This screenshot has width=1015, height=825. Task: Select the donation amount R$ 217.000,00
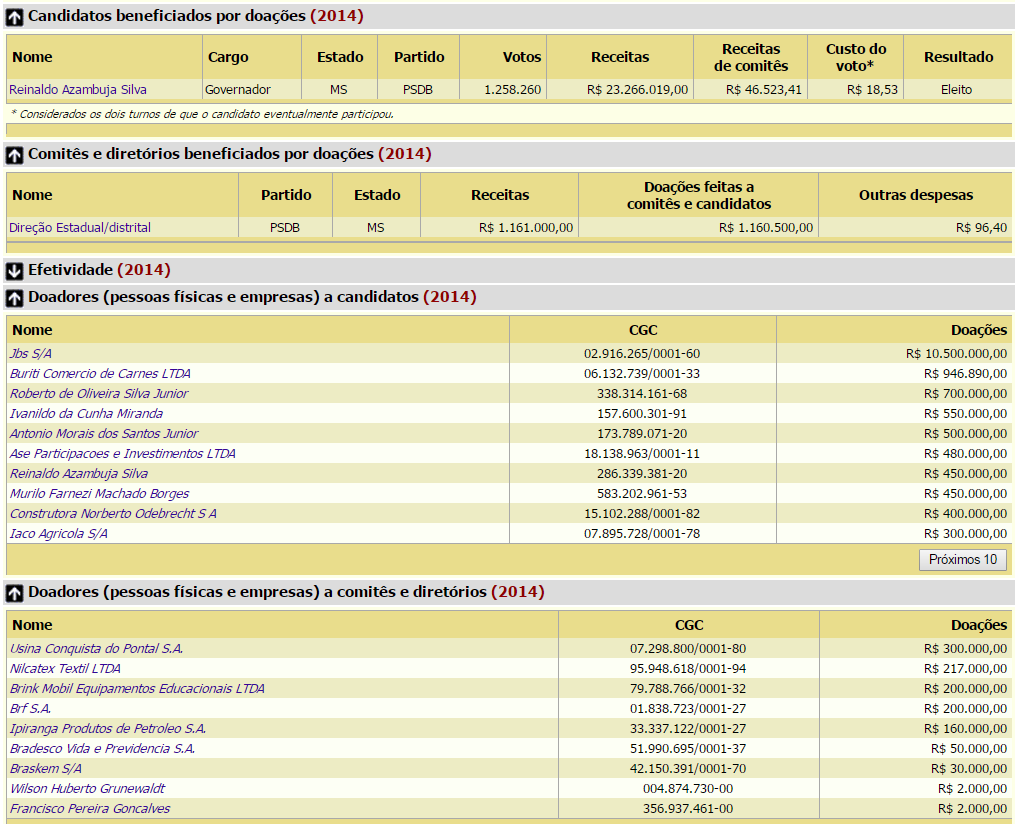[x=965, y=669]
